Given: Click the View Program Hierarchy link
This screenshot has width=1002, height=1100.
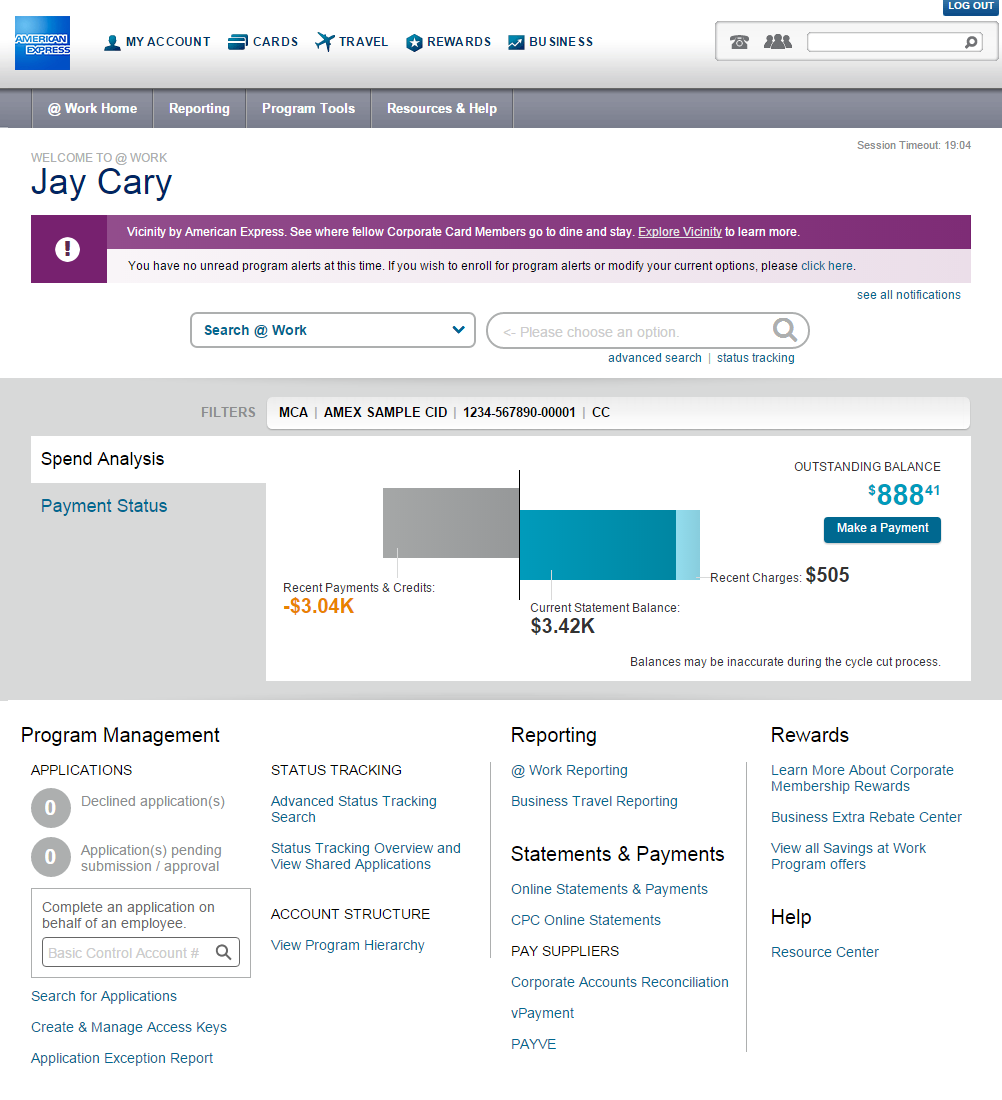Looking at the screenshot, I should click(347, 945).
